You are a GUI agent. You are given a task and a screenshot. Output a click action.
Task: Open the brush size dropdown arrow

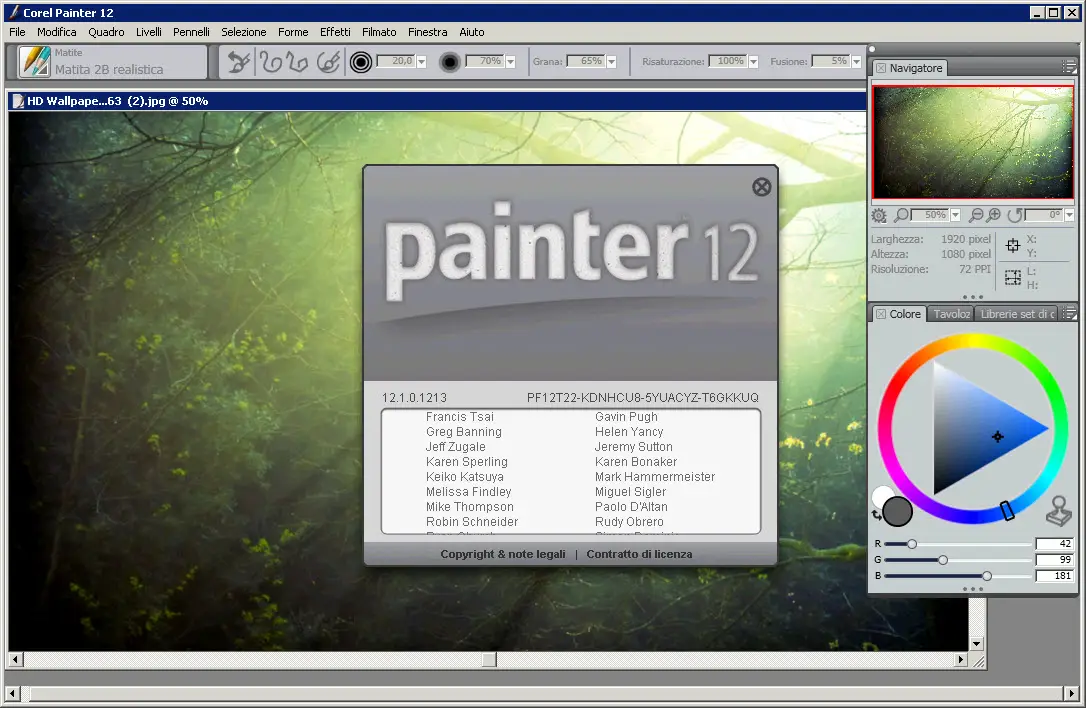pos(421,62)
